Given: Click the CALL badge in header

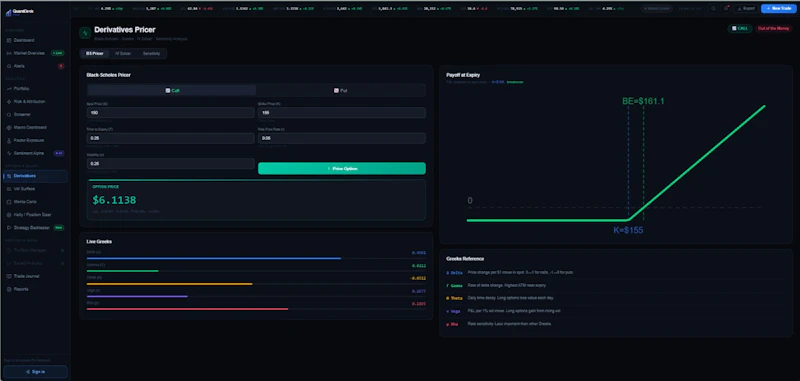Looking at the screenshot, I should [739, 29].
